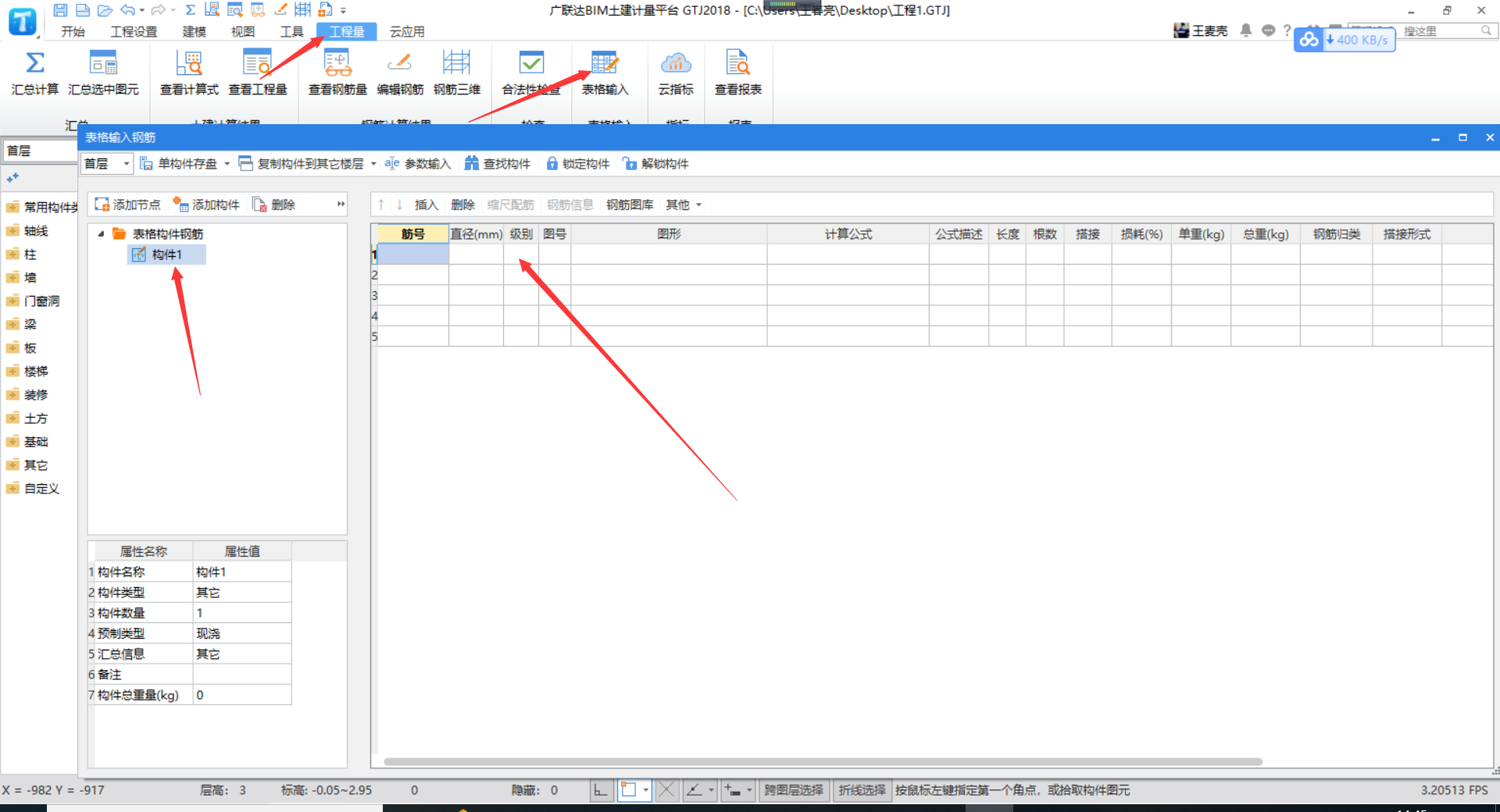The width and height of the screenshot is (1500, 812).
Task: Click 添加构件 in component tree toolbar
Action: click(206, 205)
